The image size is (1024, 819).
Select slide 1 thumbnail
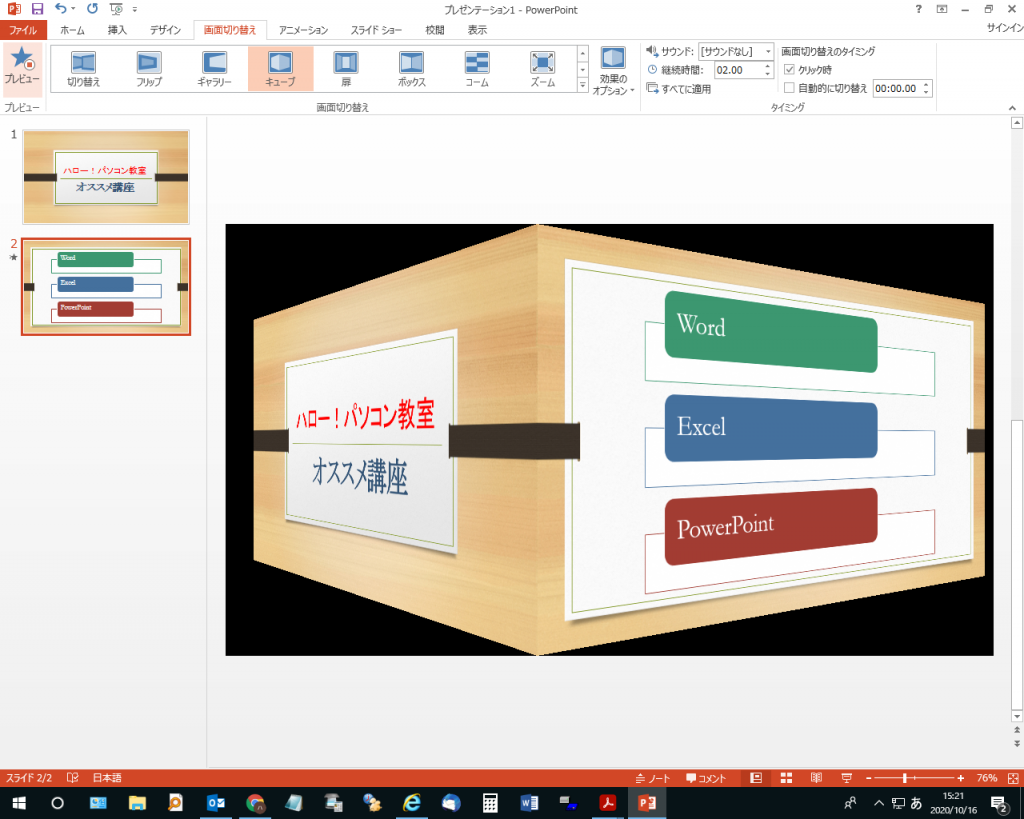tap(106, 177)
